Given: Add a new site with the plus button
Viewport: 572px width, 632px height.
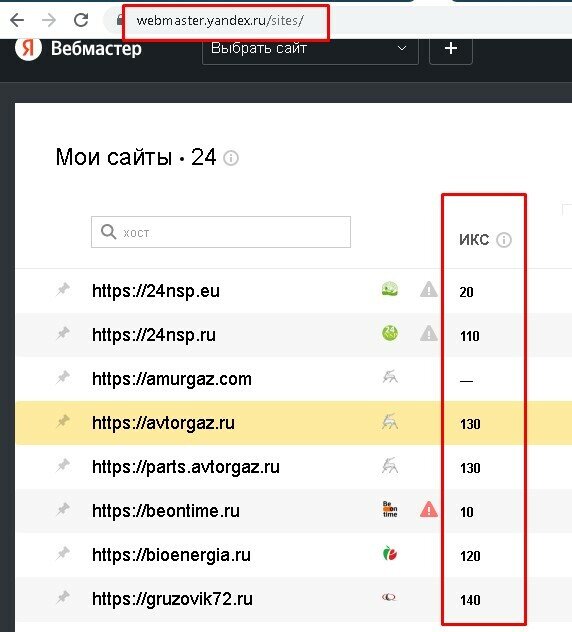Looking at the screenshot, I should pos(451,49).
